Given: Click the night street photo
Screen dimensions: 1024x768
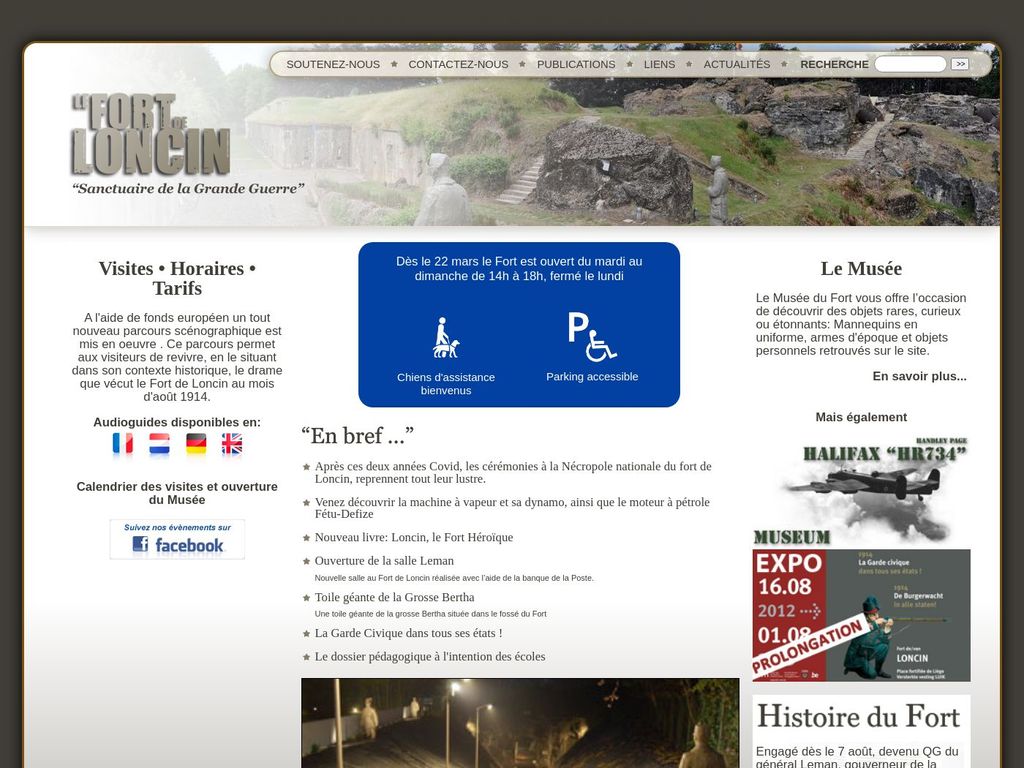Looking at the screenshot, I should tap(520, 723).
